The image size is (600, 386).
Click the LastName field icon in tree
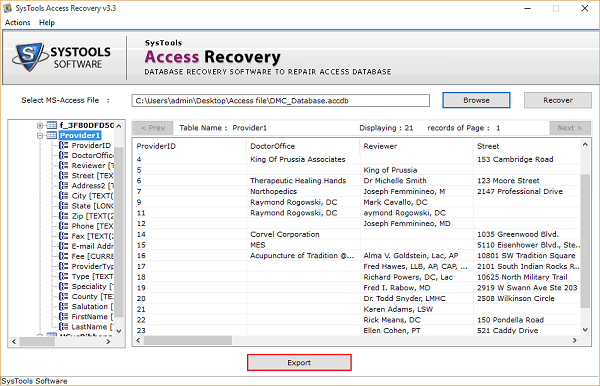point(64,327)
